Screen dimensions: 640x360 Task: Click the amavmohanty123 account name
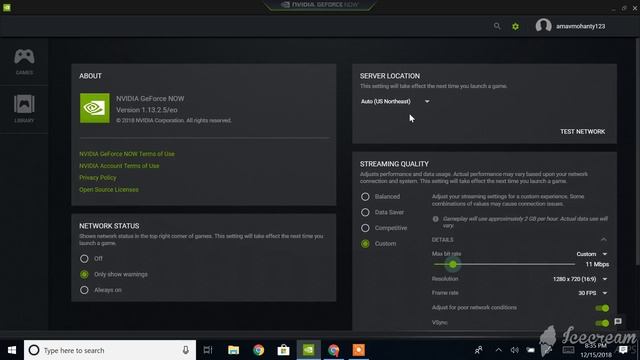tap(580, 26)
